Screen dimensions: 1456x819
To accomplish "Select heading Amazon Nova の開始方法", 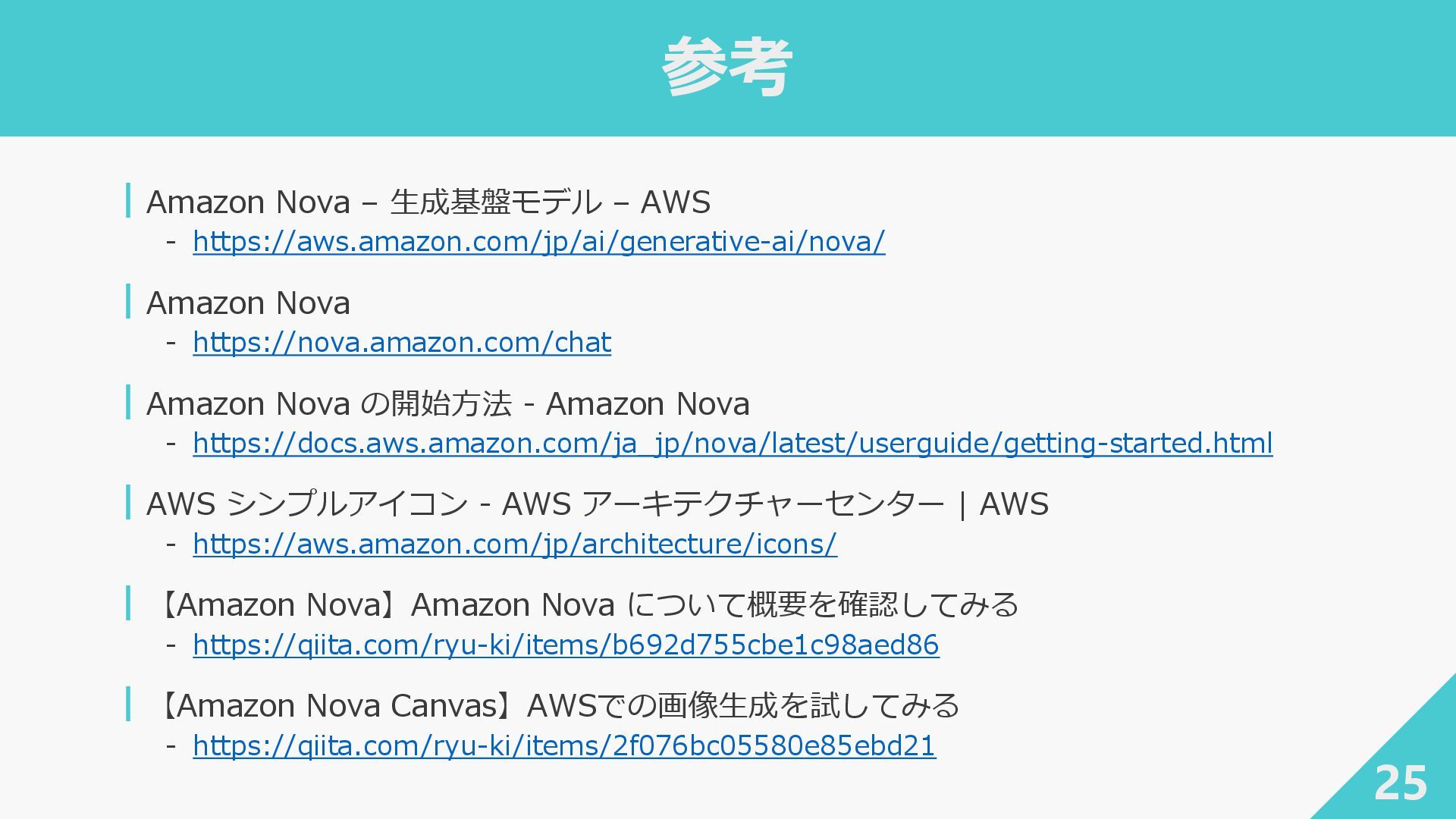I will coord(447,403).
